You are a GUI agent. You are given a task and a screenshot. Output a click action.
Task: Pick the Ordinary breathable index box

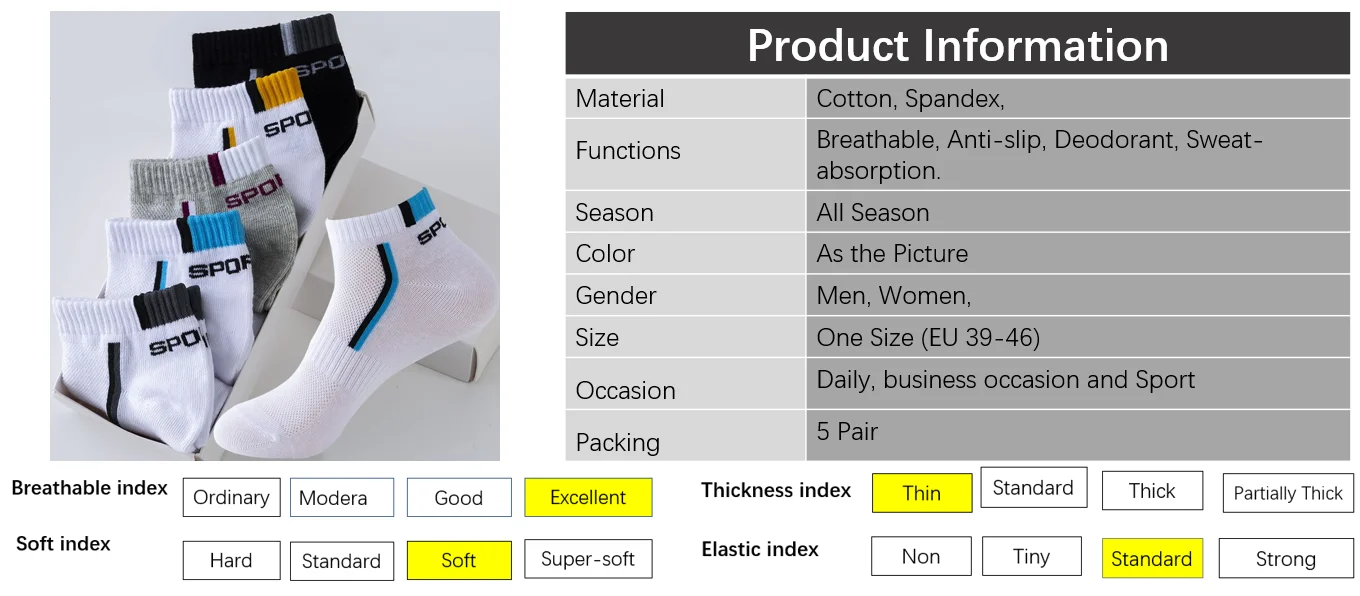click(x=231, y=497)
